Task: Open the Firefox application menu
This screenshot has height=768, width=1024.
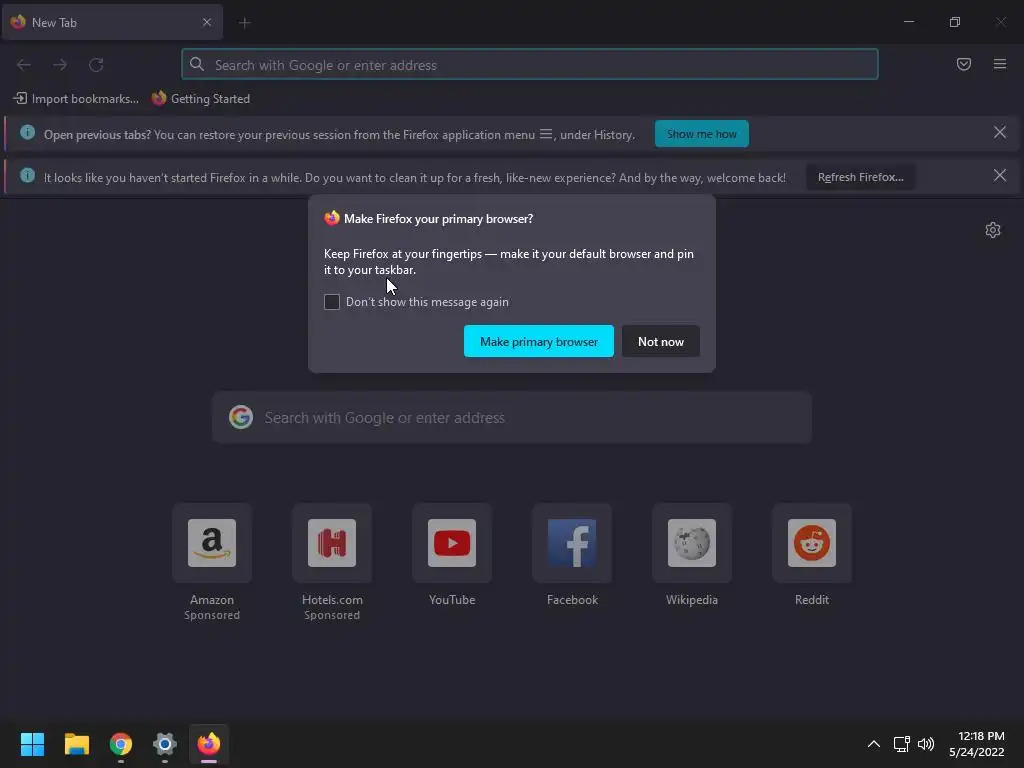Action: [1000, 64]
